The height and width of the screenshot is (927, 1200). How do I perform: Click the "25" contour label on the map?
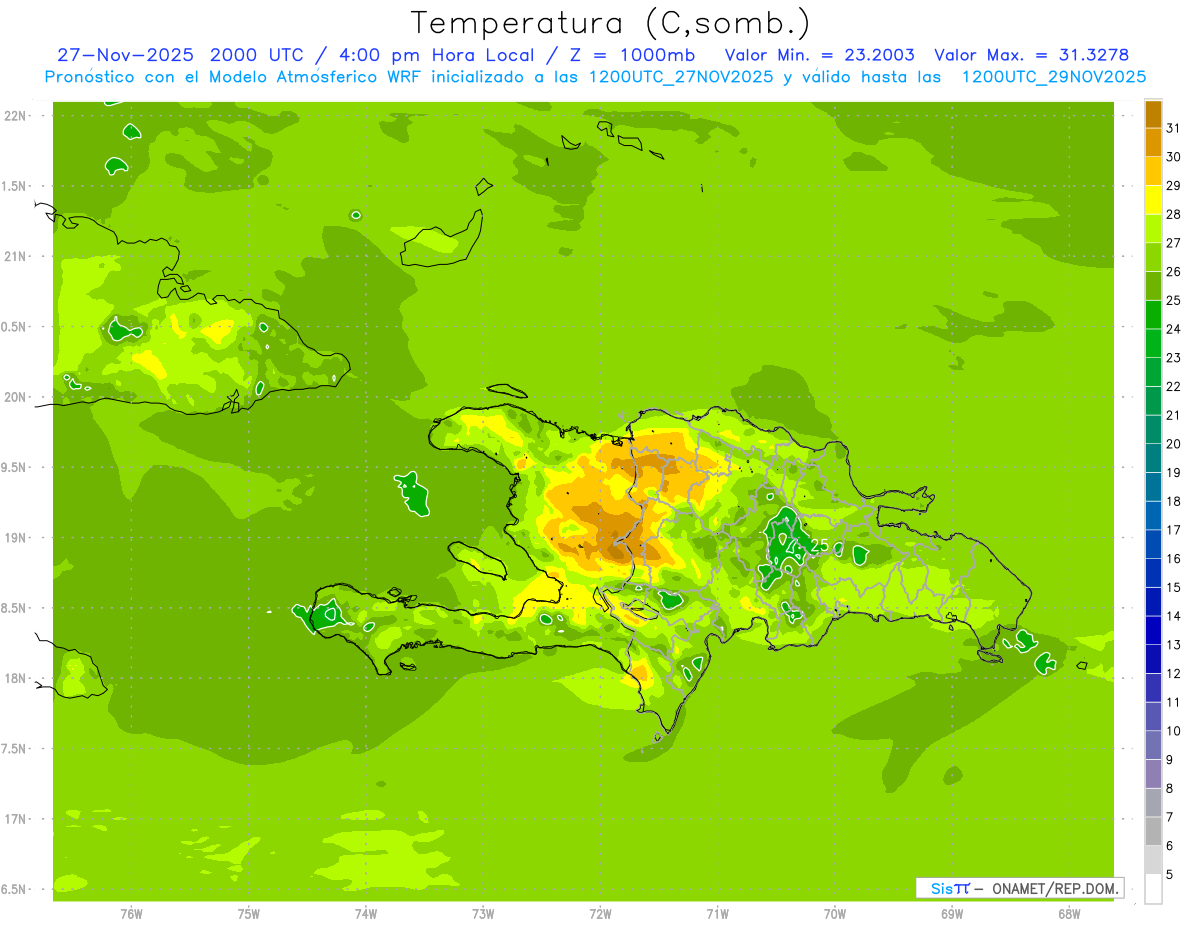point(820,546)
